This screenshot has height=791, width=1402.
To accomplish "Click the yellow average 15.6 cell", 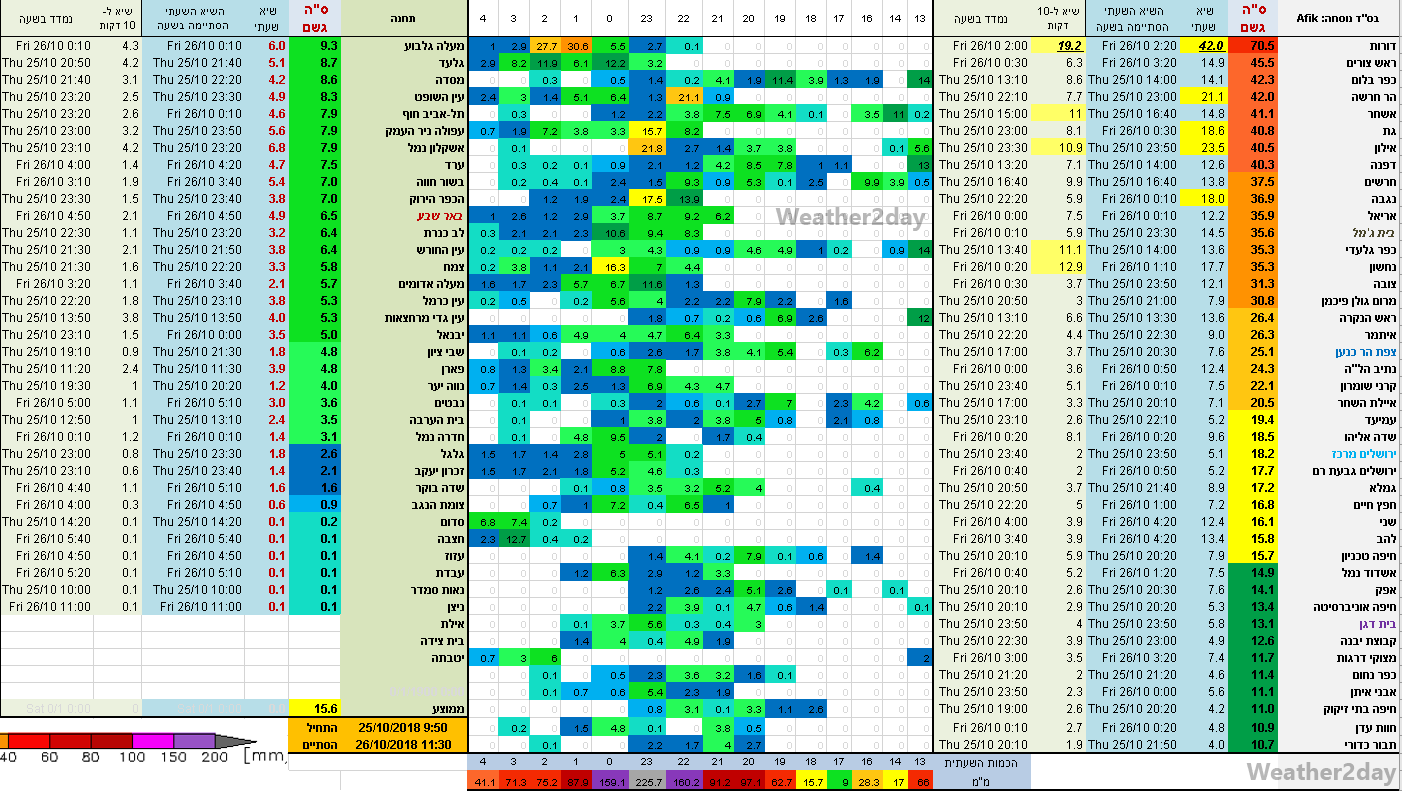I will tap(315, 708).
